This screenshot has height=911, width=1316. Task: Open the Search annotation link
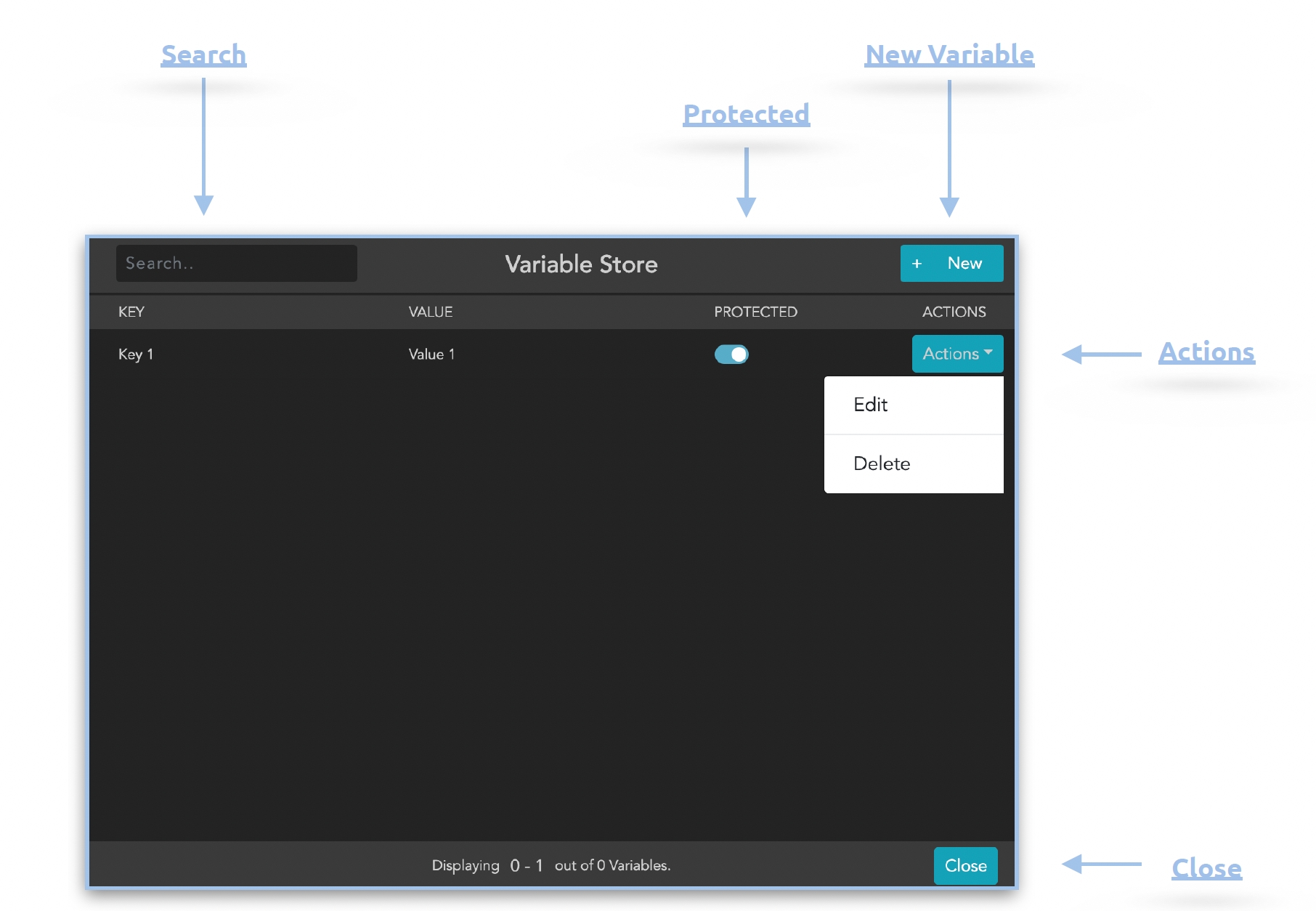tap(203, 55)
